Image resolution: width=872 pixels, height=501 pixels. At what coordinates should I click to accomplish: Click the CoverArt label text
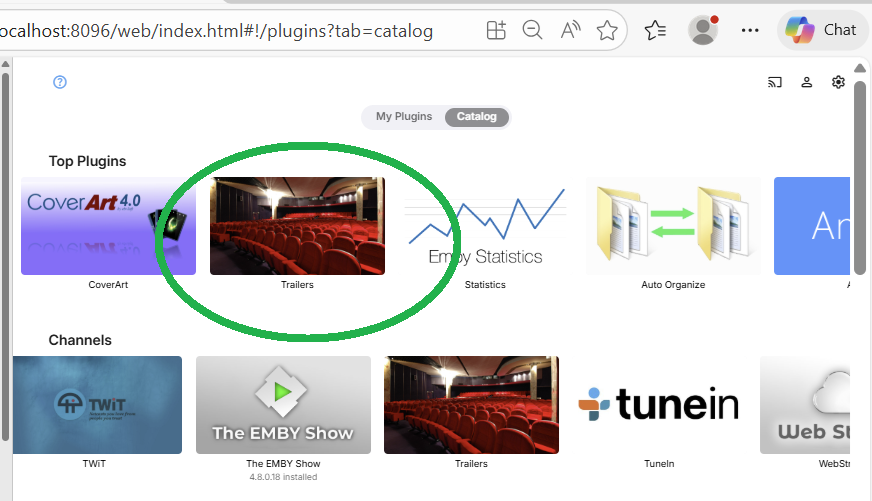point(108,285)
